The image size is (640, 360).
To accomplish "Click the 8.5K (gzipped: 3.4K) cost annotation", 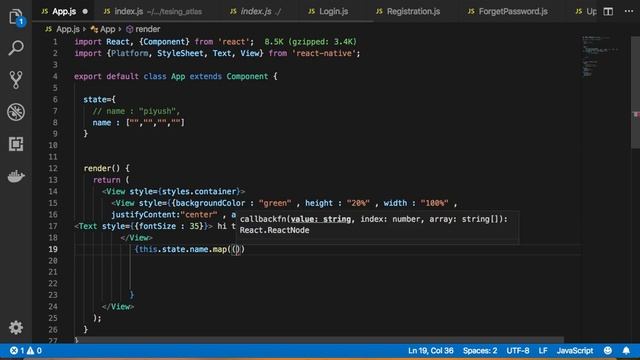I will click(x=310, y=42).
